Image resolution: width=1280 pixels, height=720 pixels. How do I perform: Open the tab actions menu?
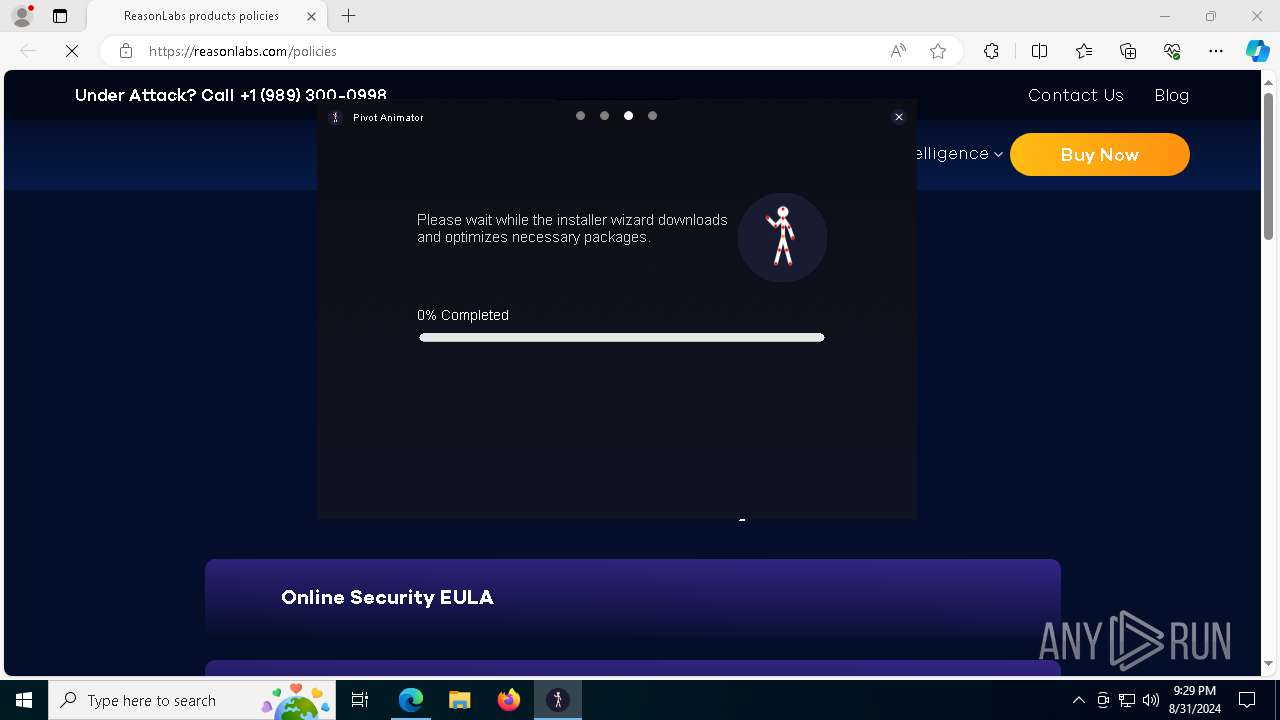(60, 16)
